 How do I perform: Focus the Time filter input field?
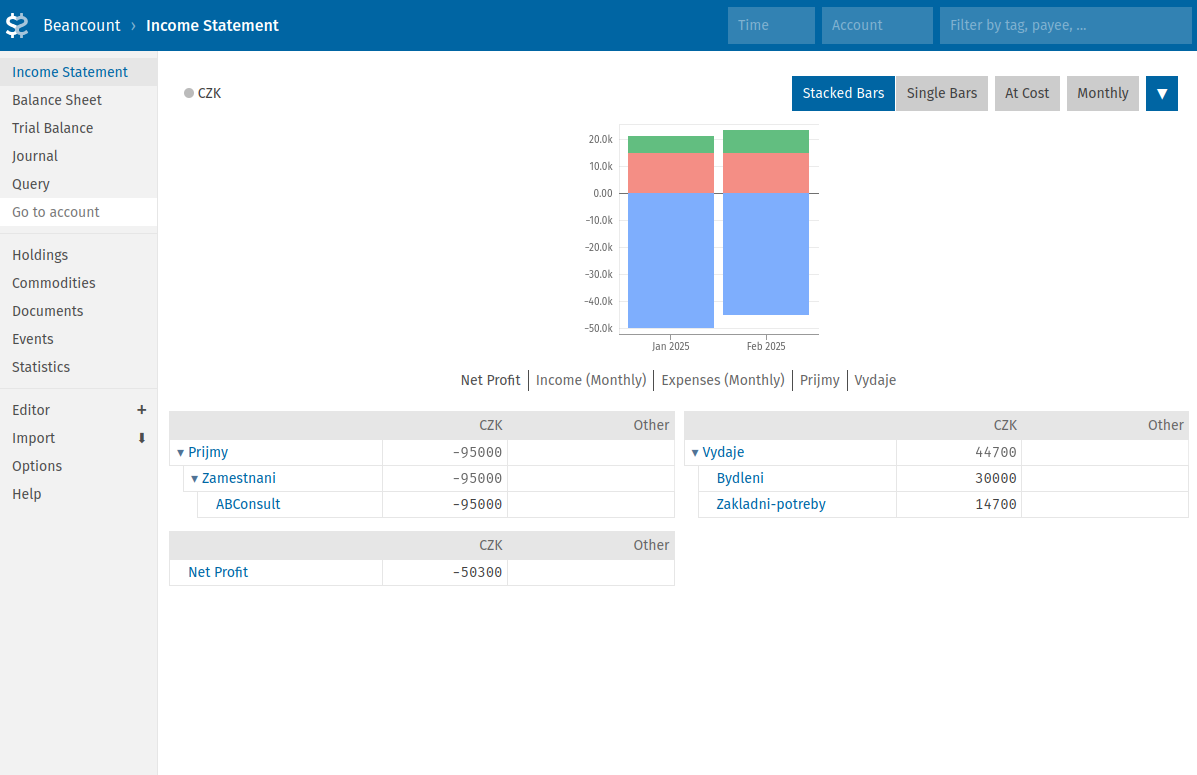771,25
